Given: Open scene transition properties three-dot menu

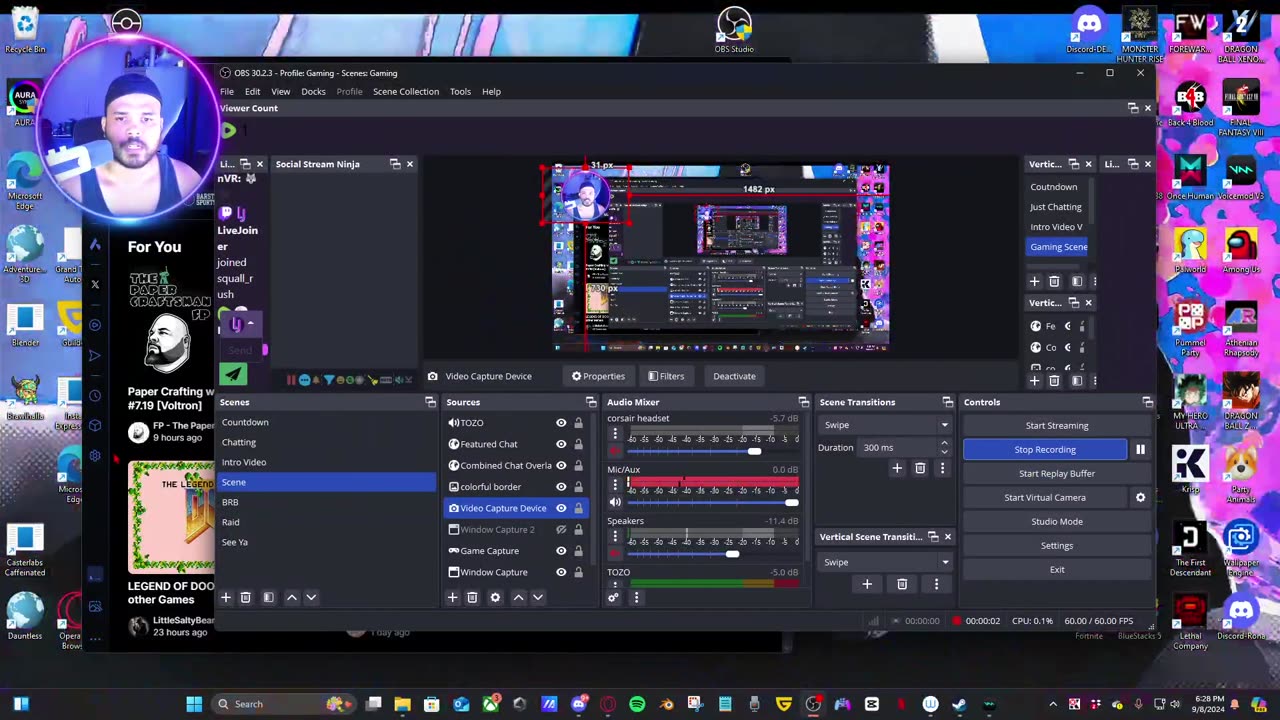Looking at the screenshot, I should pyautogui.click(x=942, y=468).
